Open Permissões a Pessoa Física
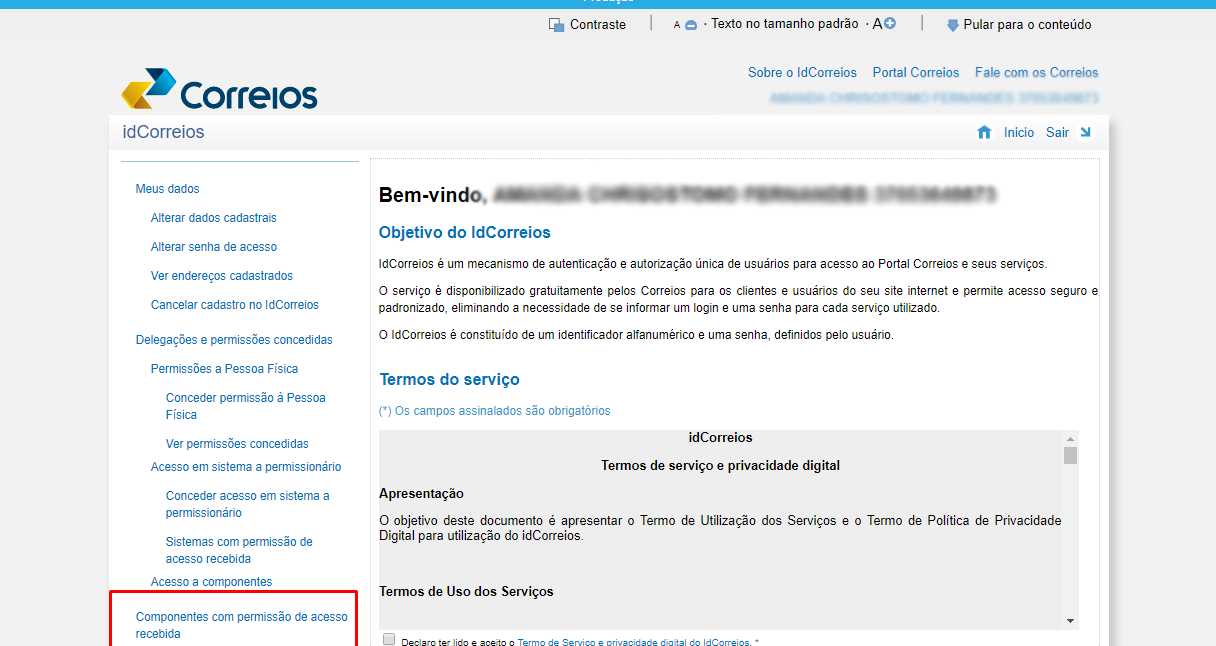1216x646 pixels. 224,368
